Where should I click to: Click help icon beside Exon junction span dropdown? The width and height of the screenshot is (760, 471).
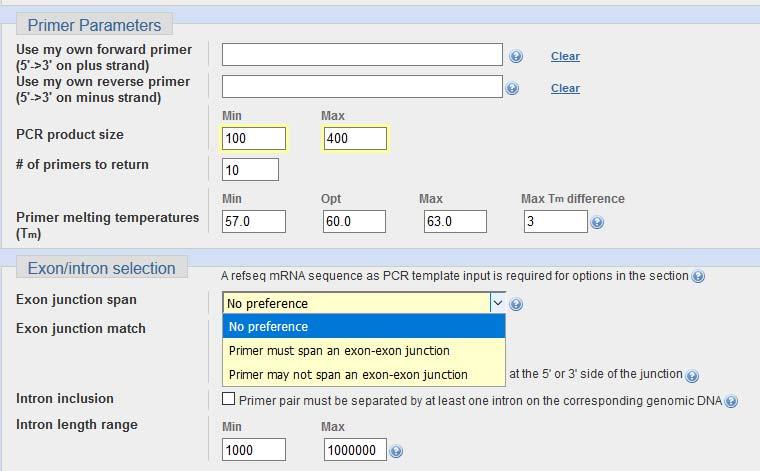516,304
